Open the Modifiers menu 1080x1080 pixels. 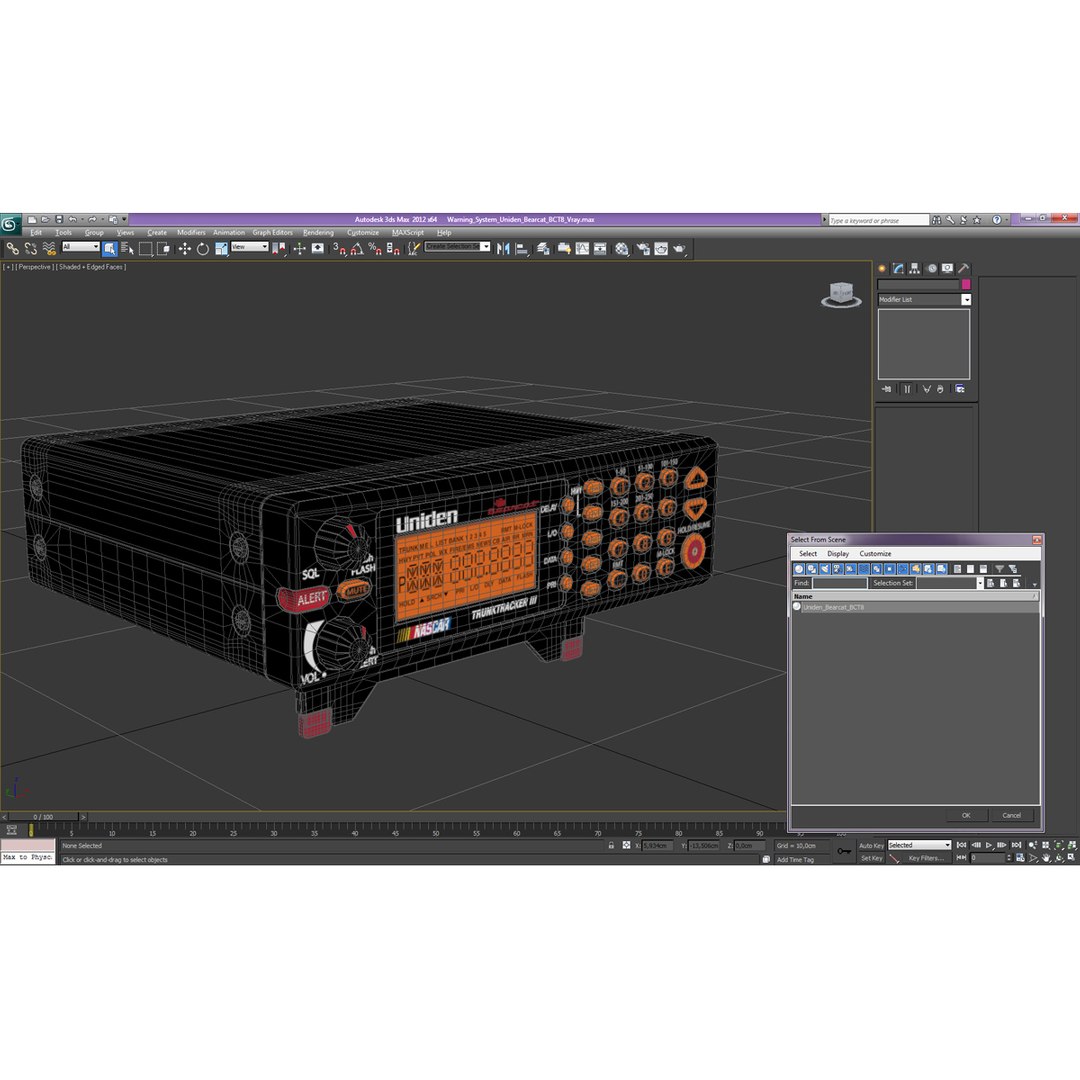click(x=191, y=233)
